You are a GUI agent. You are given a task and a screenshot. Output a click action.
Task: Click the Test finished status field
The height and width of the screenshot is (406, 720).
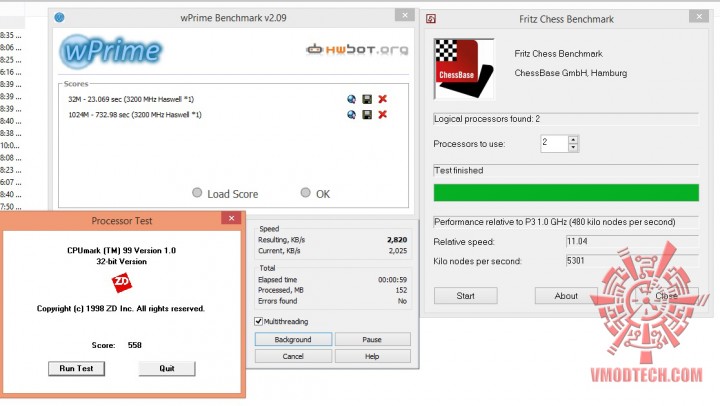pyautogui.click(x=566, y=170)
